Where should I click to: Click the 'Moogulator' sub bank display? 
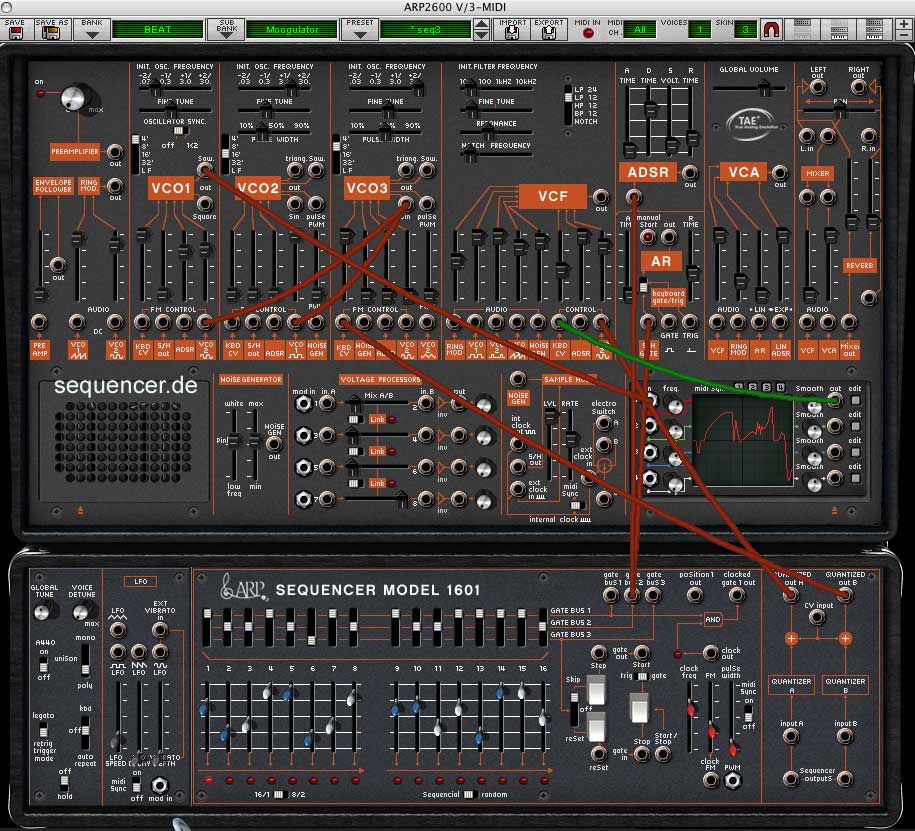[x=292, y=29]
